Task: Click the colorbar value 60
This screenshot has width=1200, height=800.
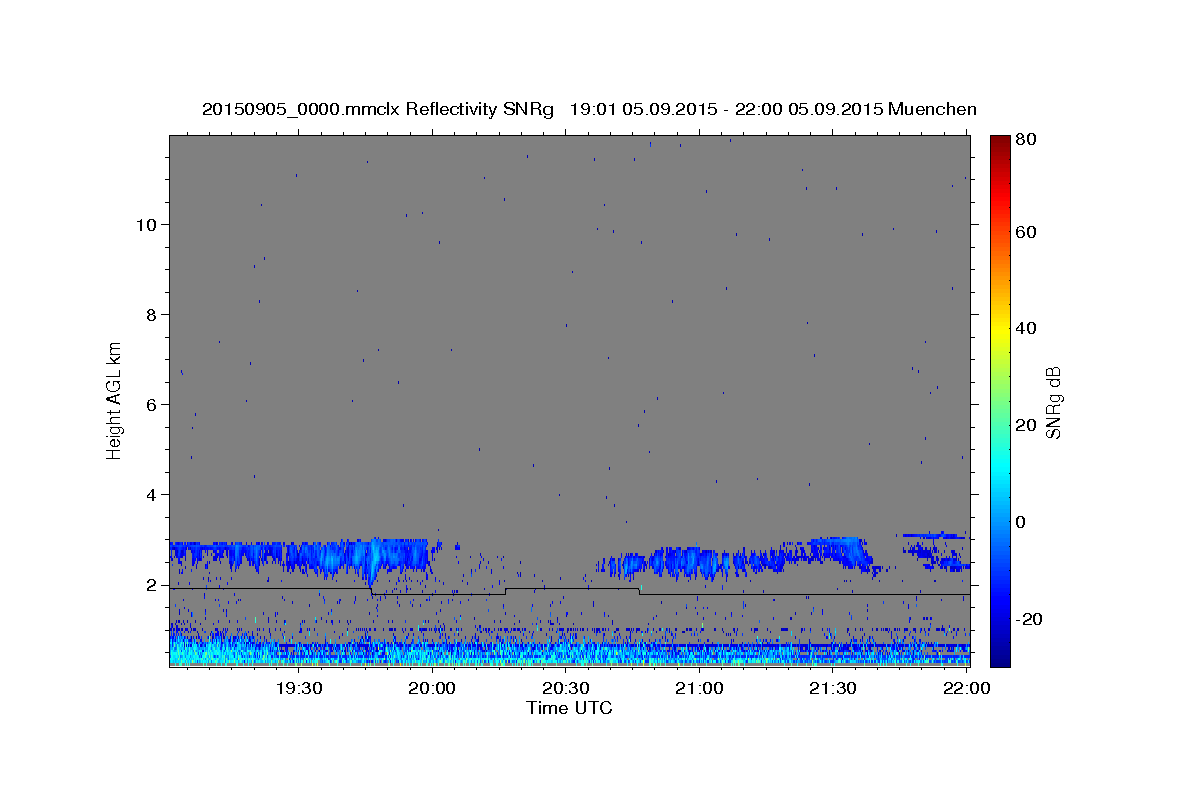Action: pyautogui.click(x=1025, y=232)
